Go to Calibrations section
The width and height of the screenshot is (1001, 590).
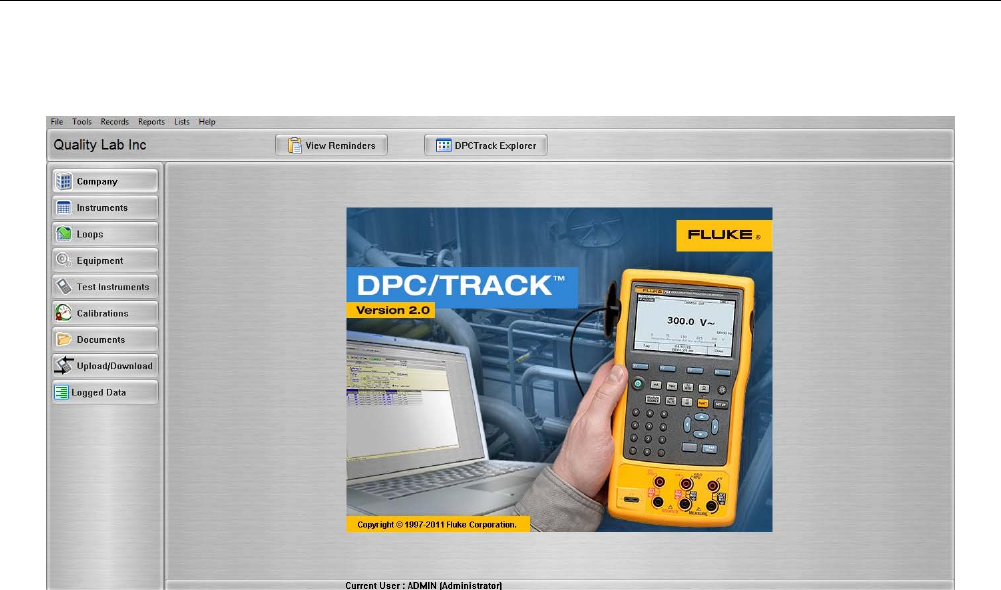pyautogui.click(x=105, y=313)
